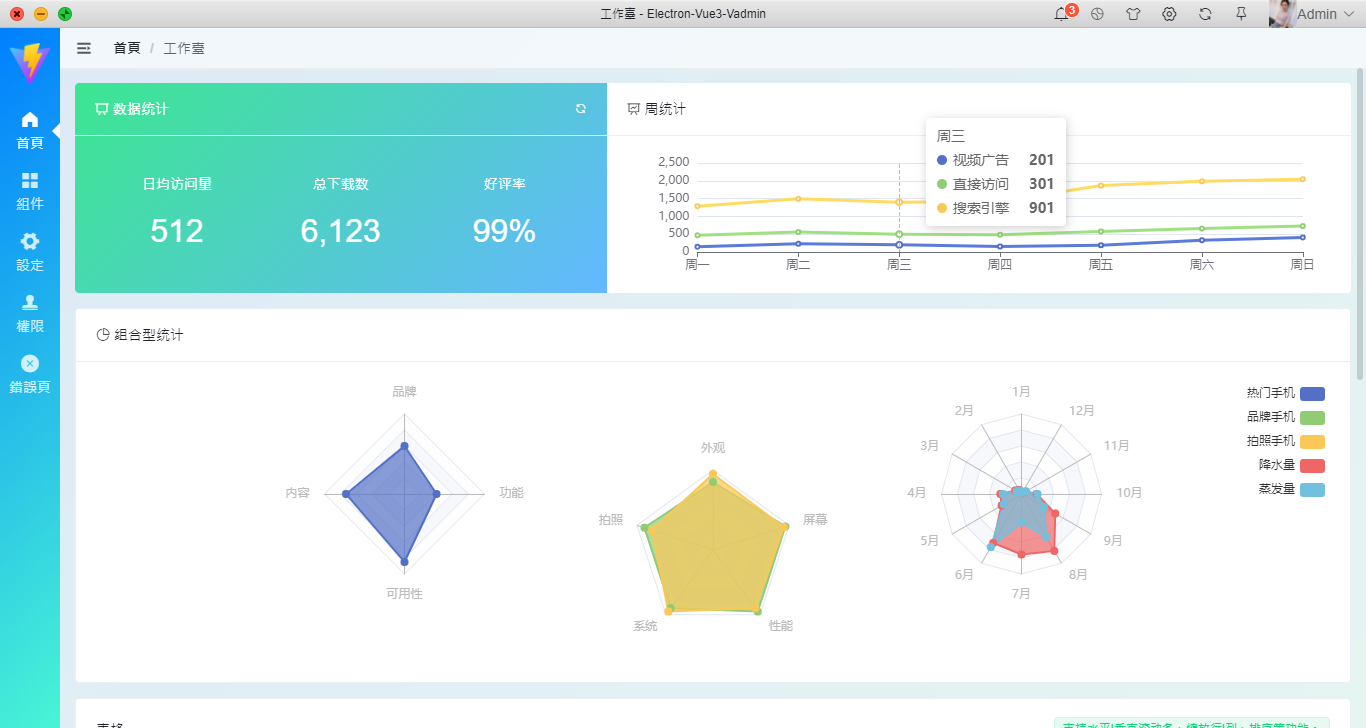Image resolution: width=1366 pixels, height=728 pixels.
Task: Click the 功能 radar axis label
Action: [511, 493]
